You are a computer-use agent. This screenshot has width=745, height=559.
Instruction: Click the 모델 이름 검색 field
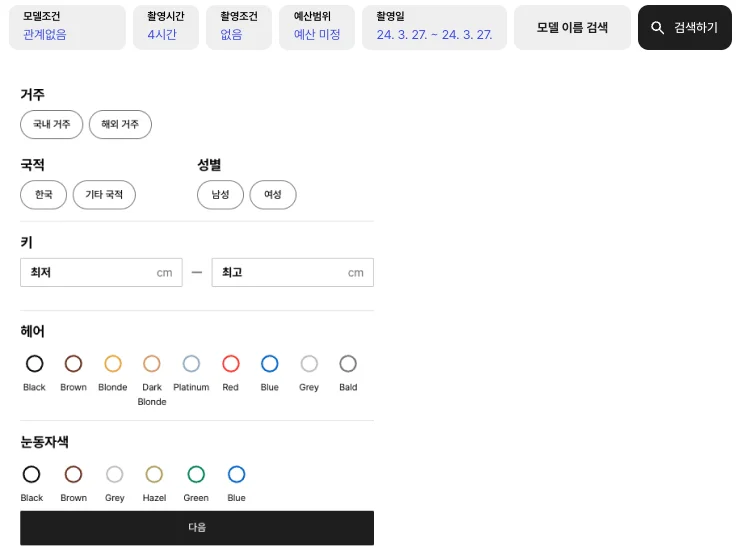pos(572,27)
